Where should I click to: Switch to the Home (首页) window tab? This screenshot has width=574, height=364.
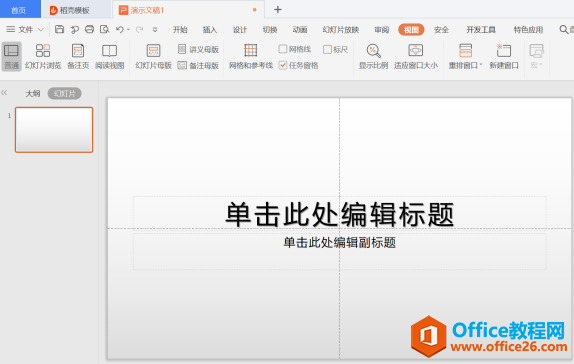tap(19, 10)
